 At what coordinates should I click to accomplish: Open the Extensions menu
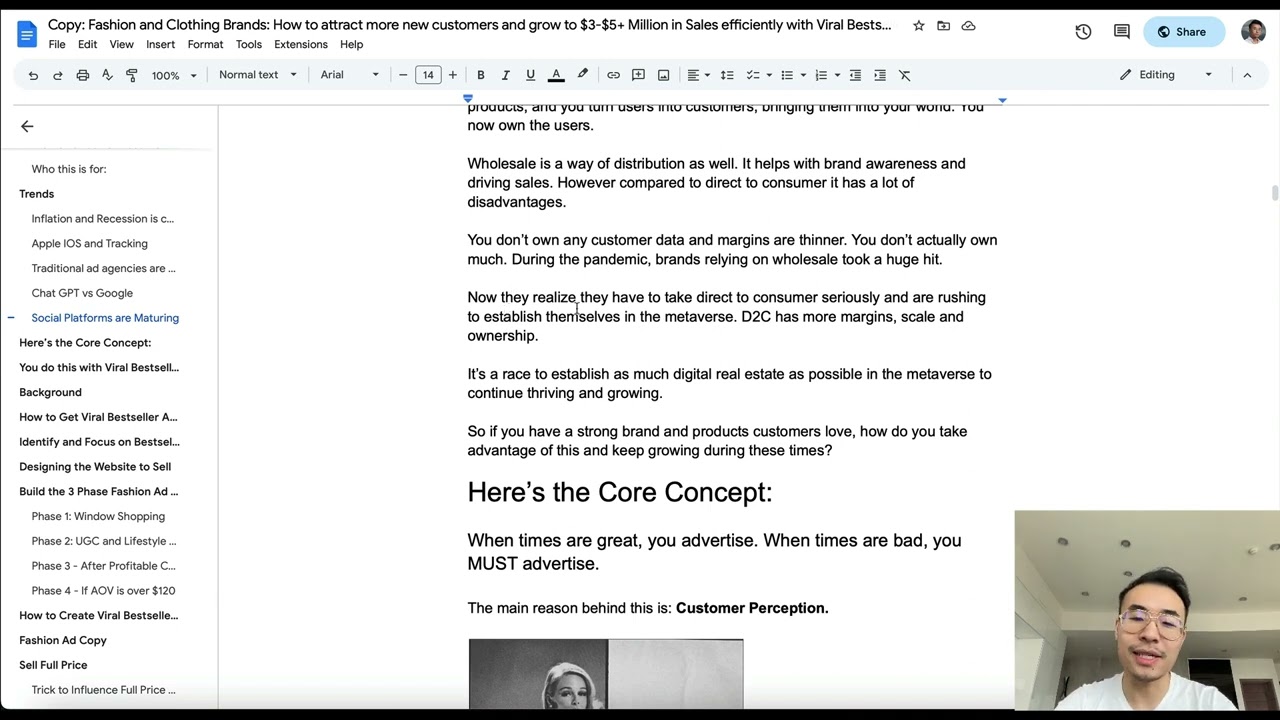tap(300, 44)
